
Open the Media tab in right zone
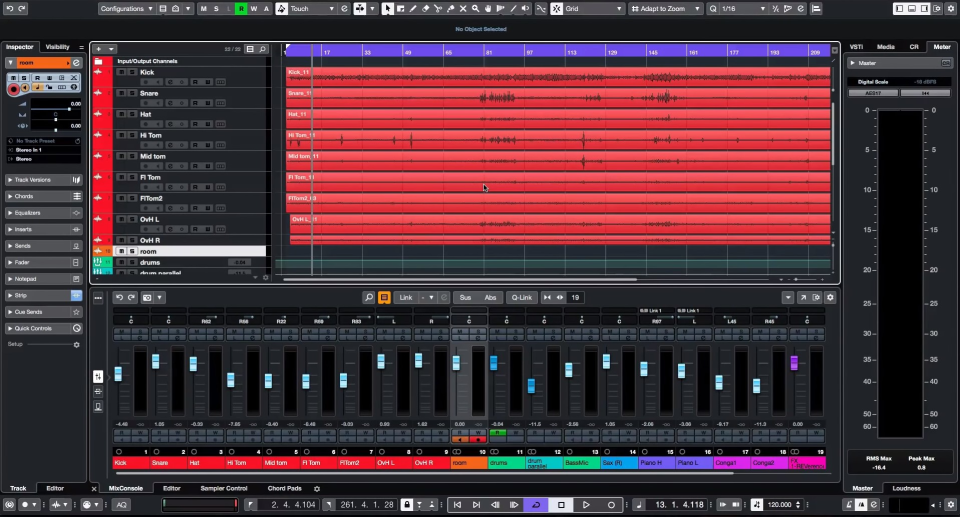tap(885, 47)
